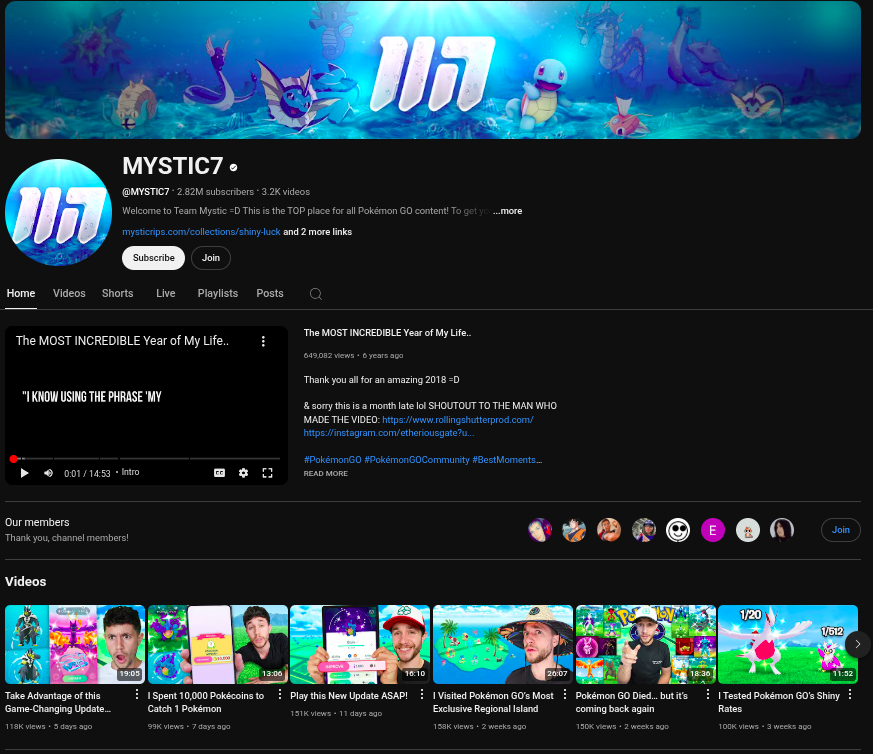Click the MYSTIC7 channel name heading
The height and width of the screenshot is (754, 873).
click(173, 167)
